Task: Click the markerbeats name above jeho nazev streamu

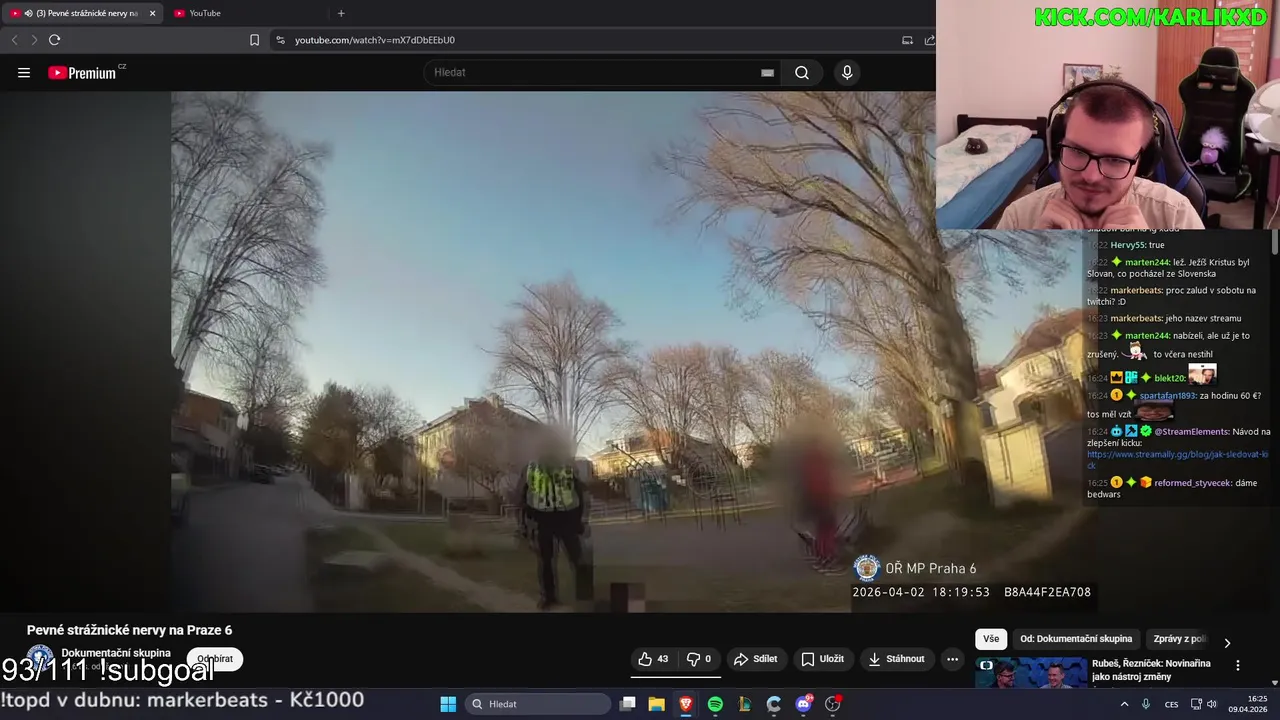Action: coord(1136,318)
